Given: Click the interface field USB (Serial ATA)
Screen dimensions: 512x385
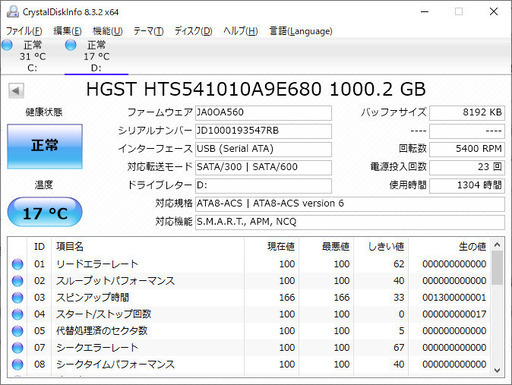Looking at the screenshot, I should [x=263, y=149].
